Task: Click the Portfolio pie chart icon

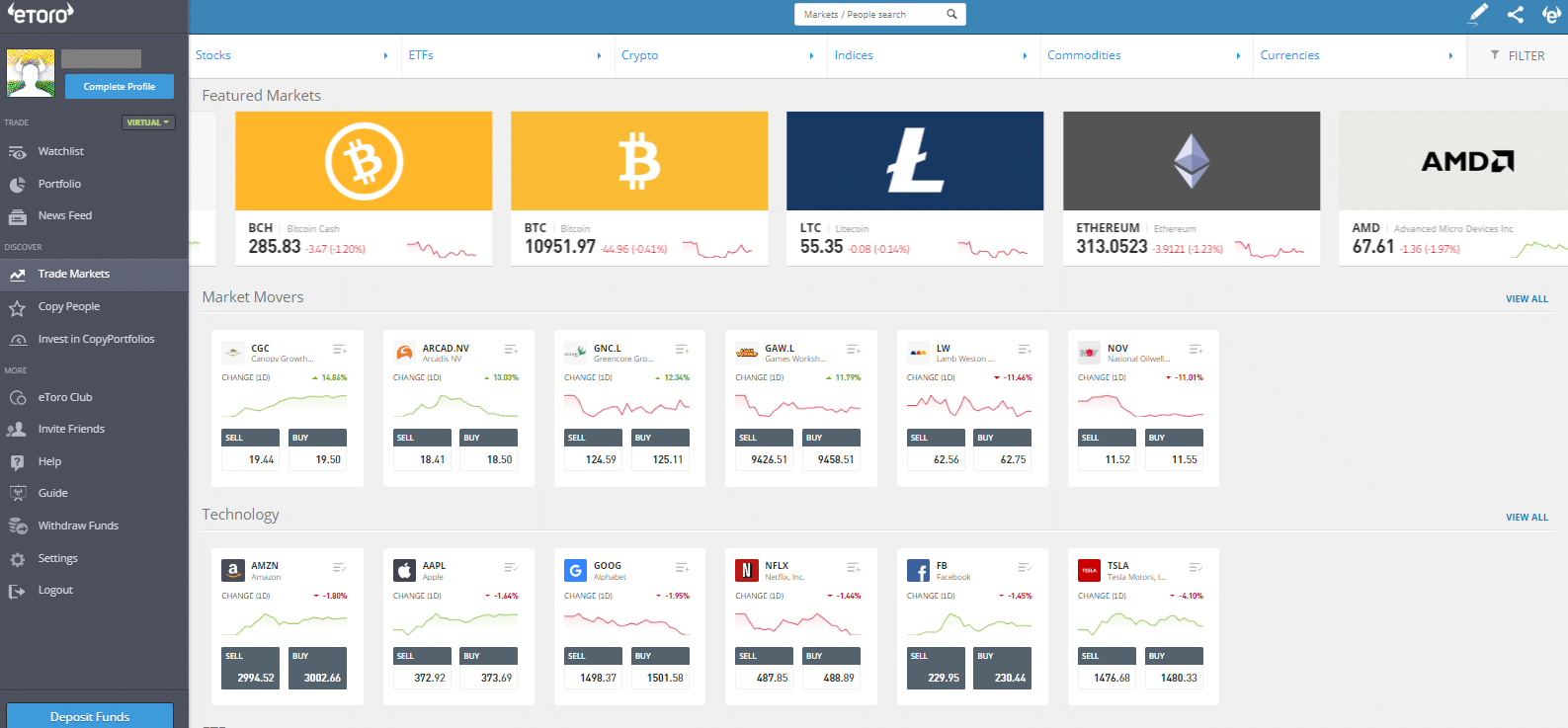Action: point(17,185)
